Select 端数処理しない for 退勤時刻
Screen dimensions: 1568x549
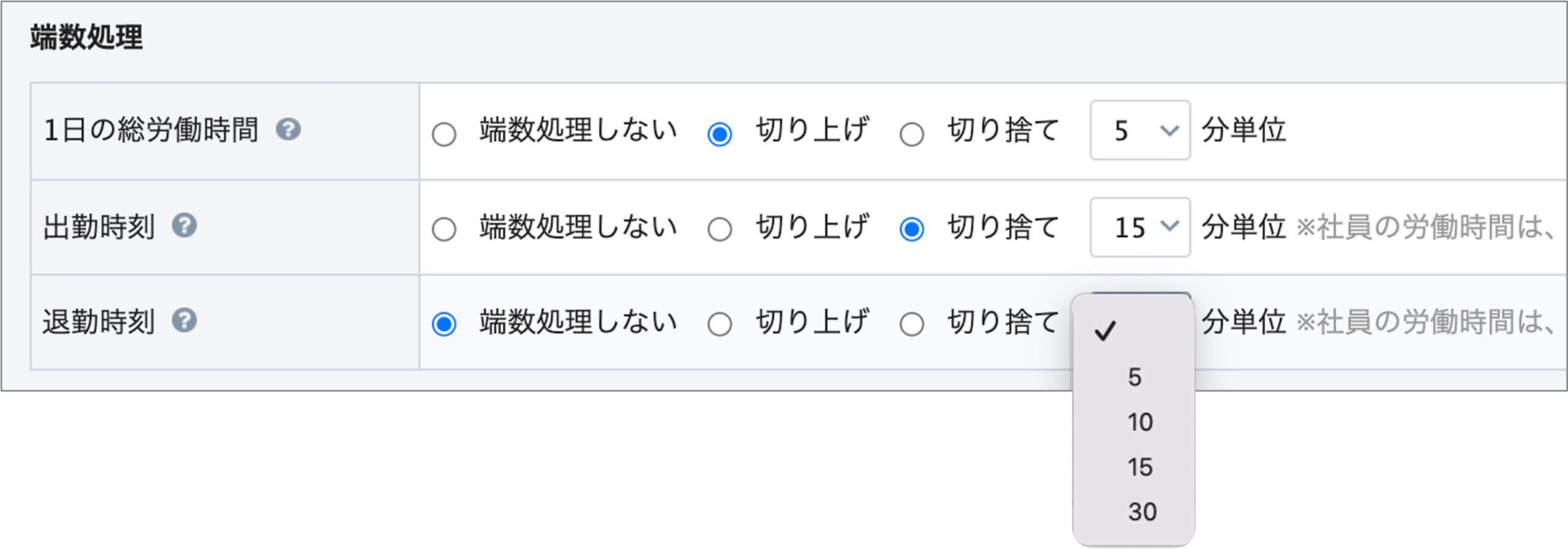(x=444, y=324)
